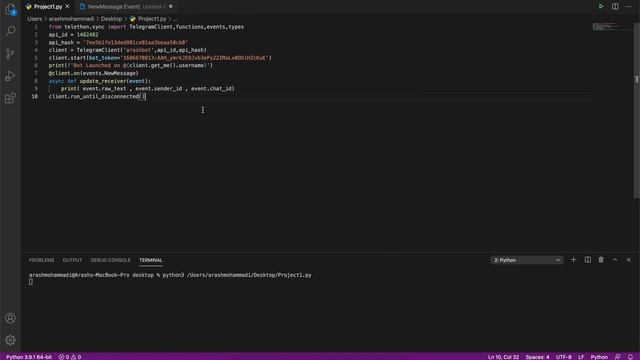Open the Extensions view icon

click(x=11, y=98)
